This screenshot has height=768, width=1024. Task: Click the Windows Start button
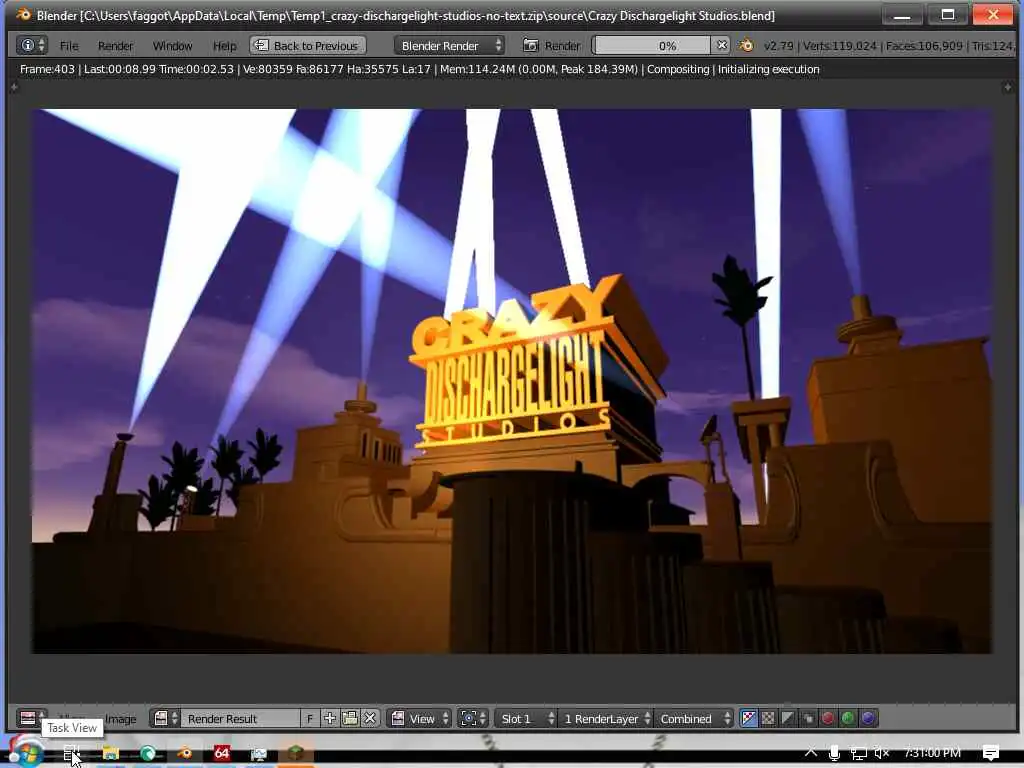[x=26, y=752]
